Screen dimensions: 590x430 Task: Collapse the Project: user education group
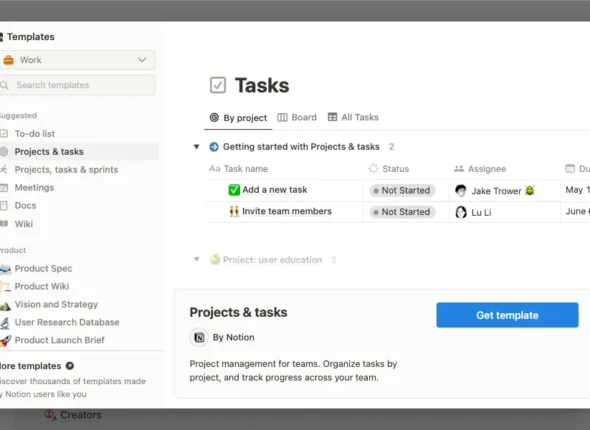pyautogui.click(x=196, y=259)
